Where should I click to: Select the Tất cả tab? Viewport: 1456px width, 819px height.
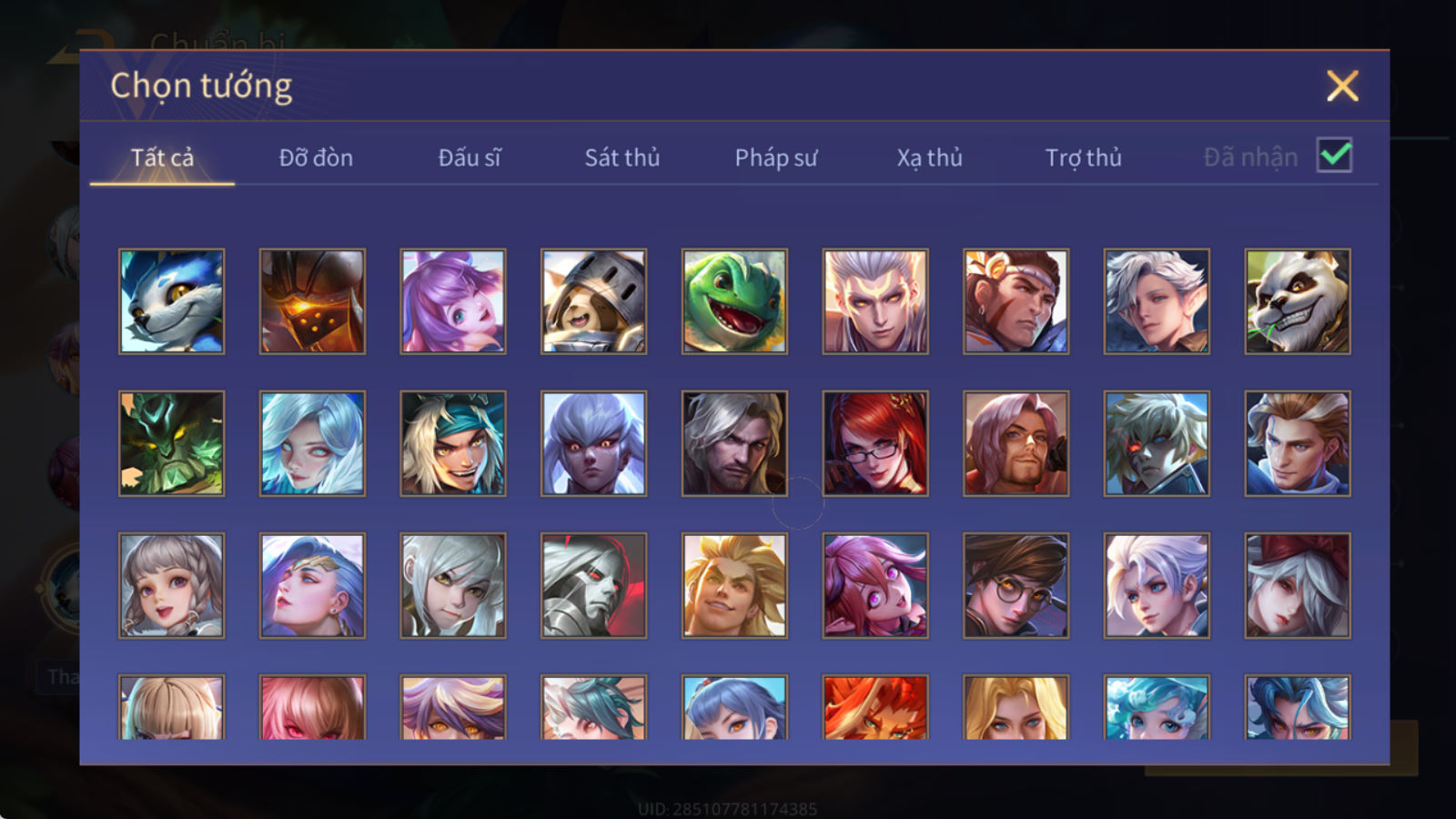(162, 157)
